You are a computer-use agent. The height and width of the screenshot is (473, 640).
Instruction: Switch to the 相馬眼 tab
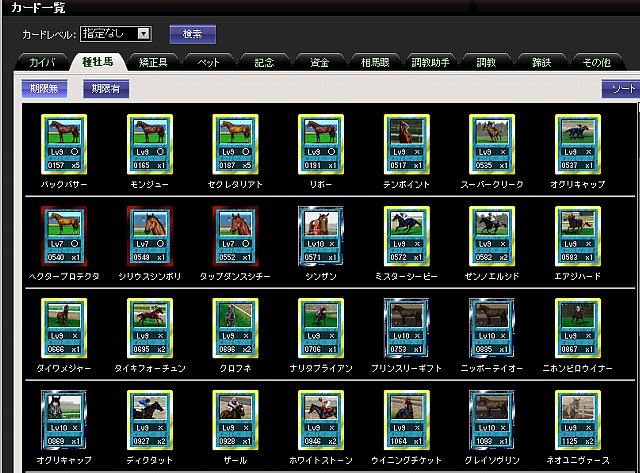pos(375,62)
